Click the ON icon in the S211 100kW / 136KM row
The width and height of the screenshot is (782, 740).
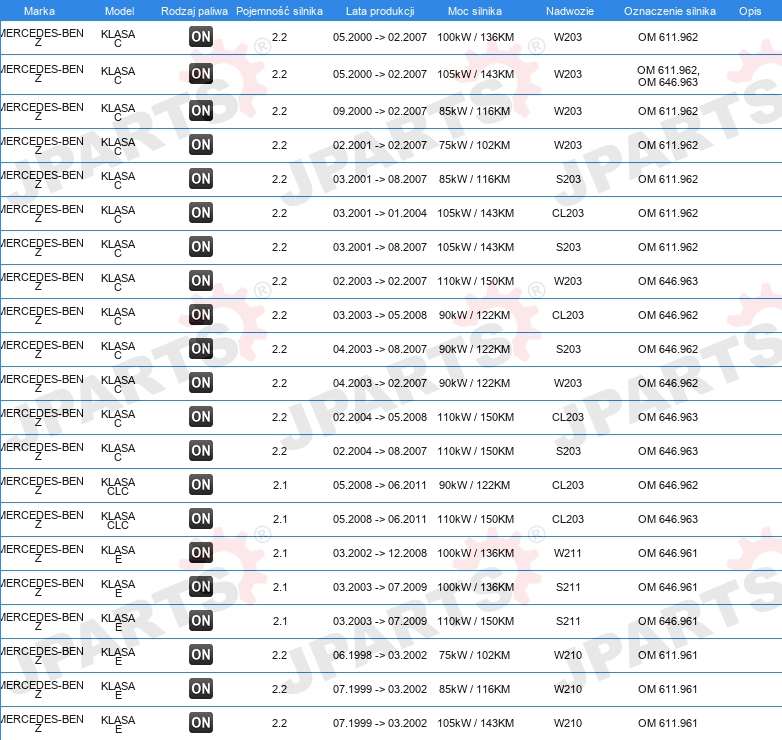click(201, 586)
